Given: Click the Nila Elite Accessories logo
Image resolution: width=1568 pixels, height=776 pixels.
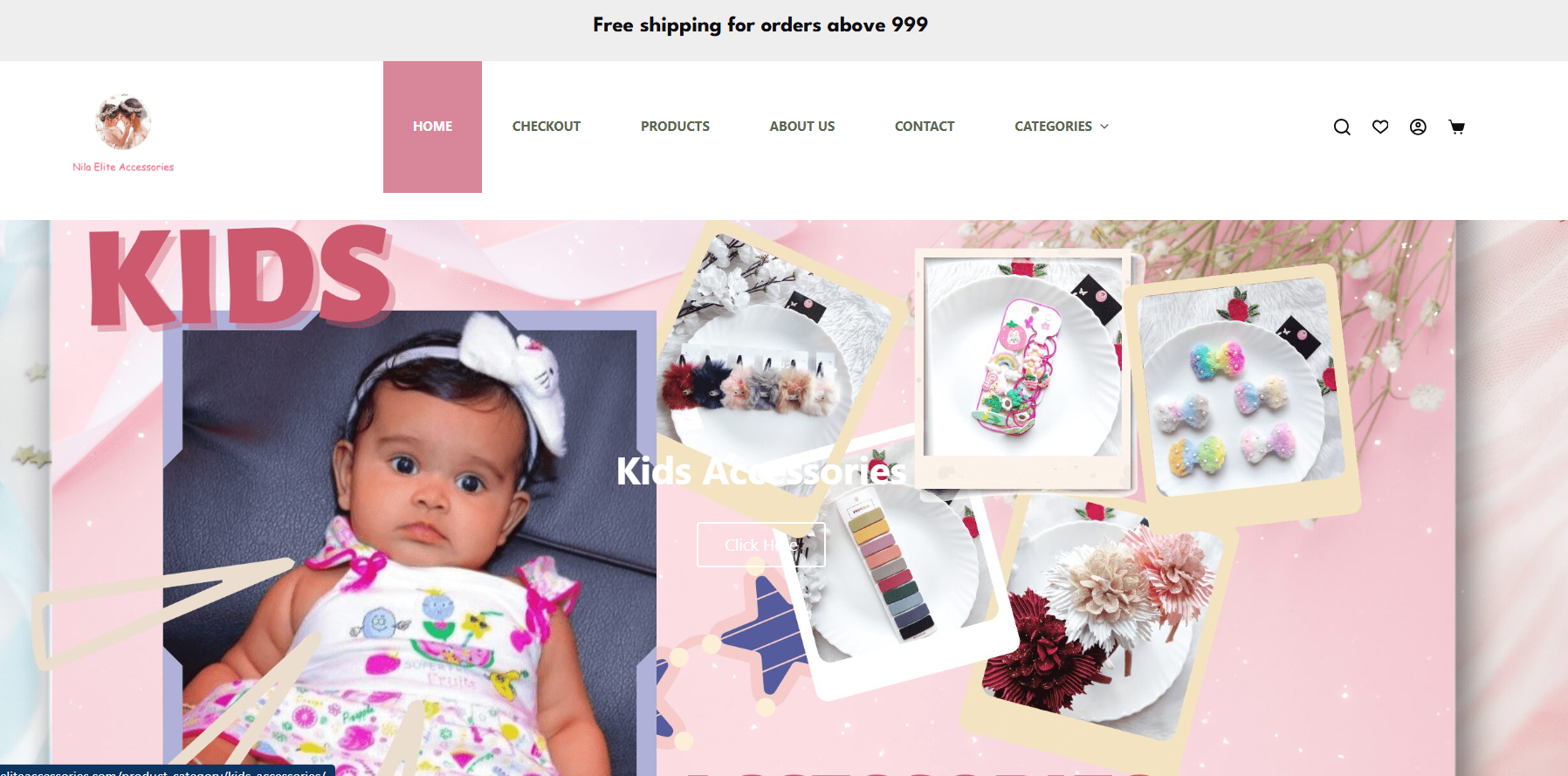Looking at the screenshot, I should click(123, 122).
